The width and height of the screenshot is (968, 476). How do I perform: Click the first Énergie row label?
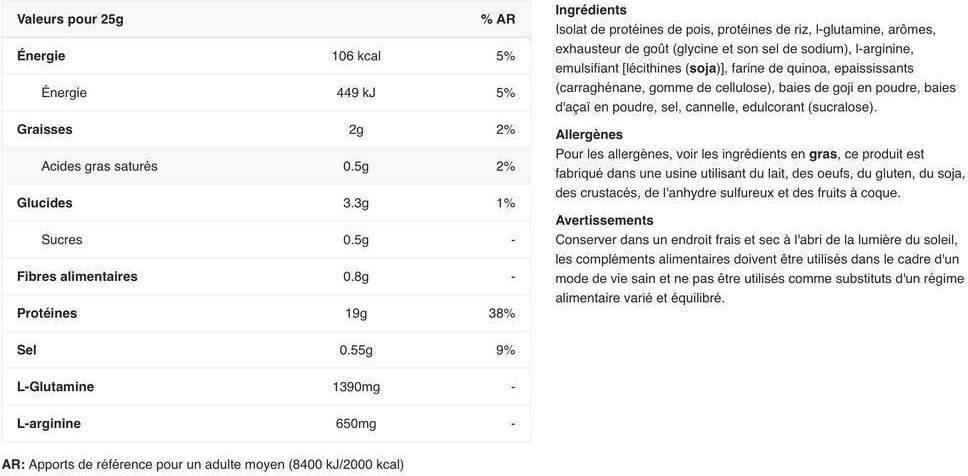coord(41,56)
